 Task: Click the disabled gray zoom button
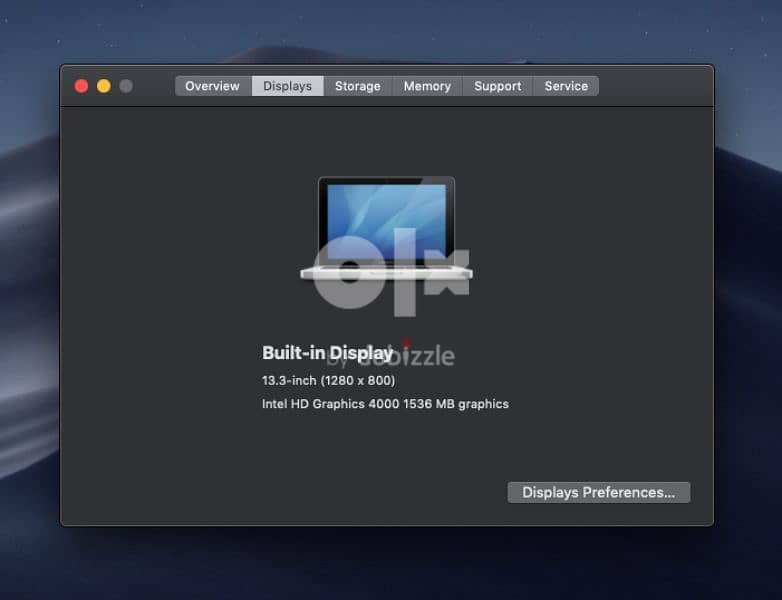coord(126,86)
